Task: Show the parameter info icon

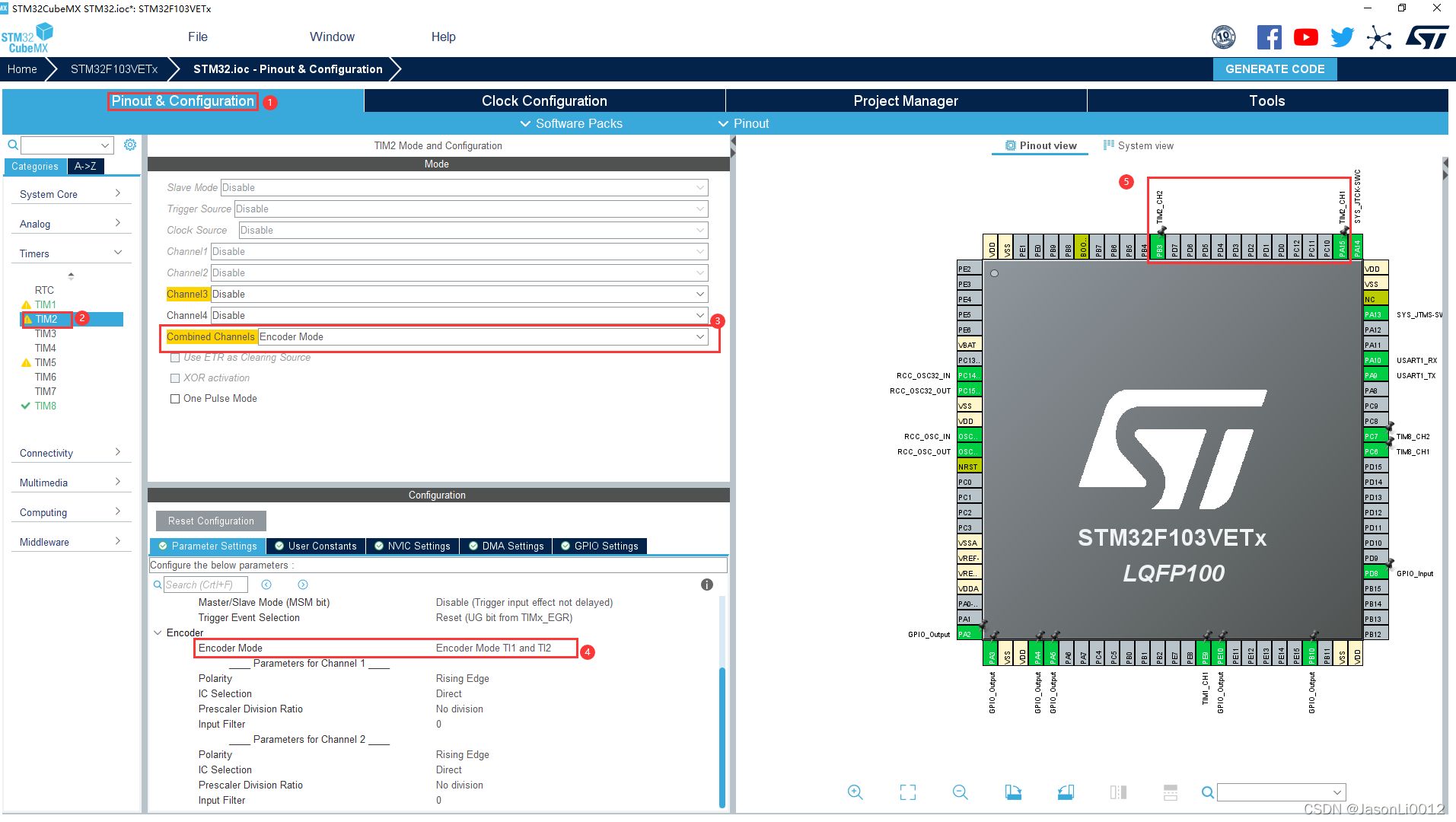Action: tap(707, 585)
